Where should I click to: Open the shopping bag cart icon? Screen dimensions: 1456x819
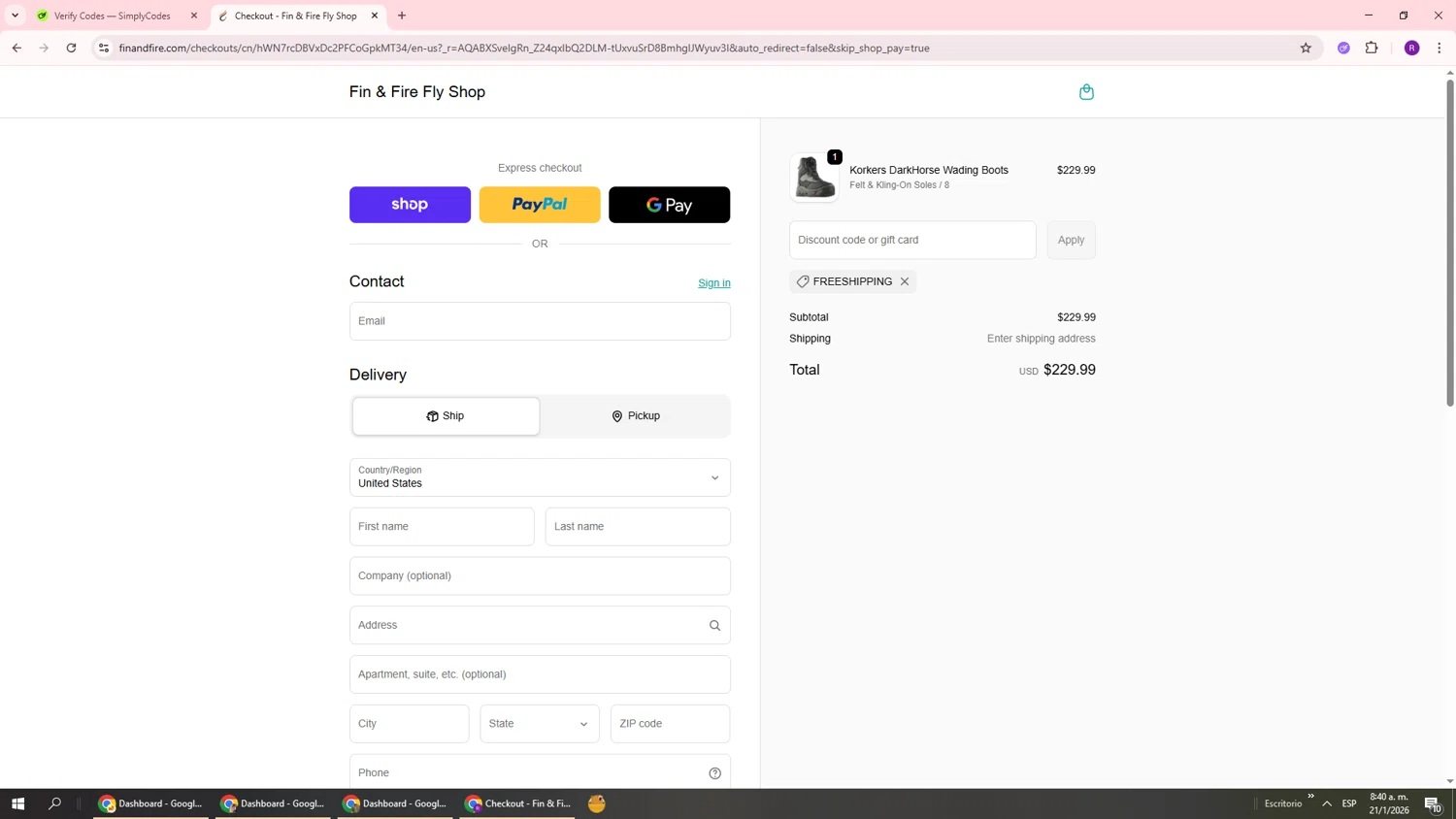coord(1086,92)
